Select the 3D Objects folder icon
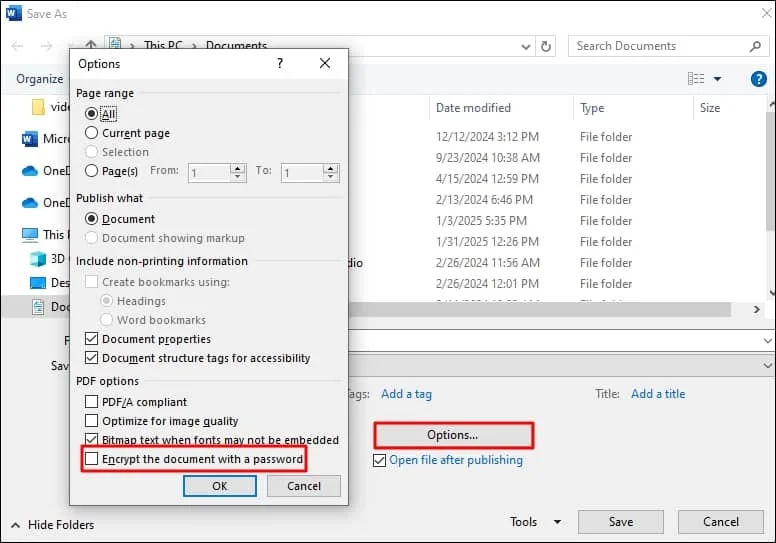The height and width of the screenshot is (543, 776). tap(38, 259)
